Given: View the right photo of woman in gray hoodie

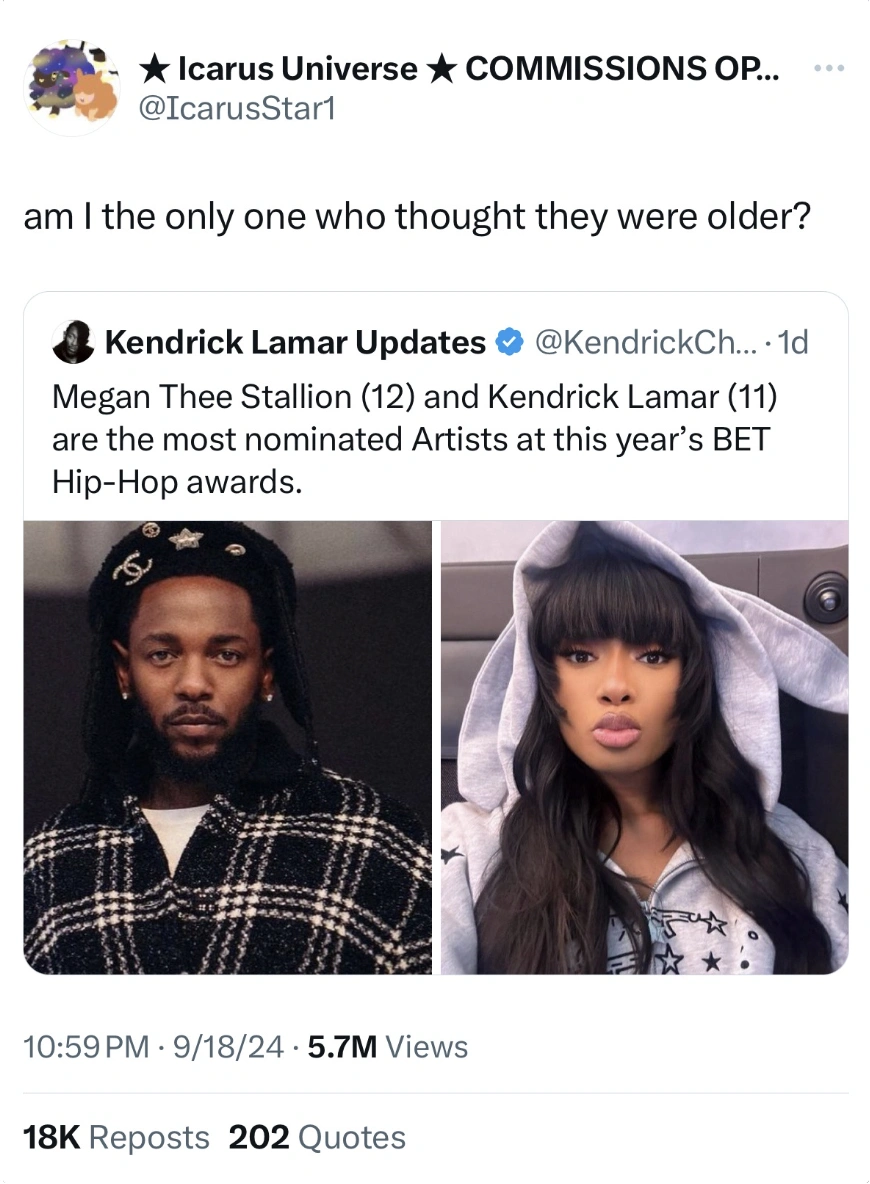Looking at the screenshot, I should (x=645, y=747).
